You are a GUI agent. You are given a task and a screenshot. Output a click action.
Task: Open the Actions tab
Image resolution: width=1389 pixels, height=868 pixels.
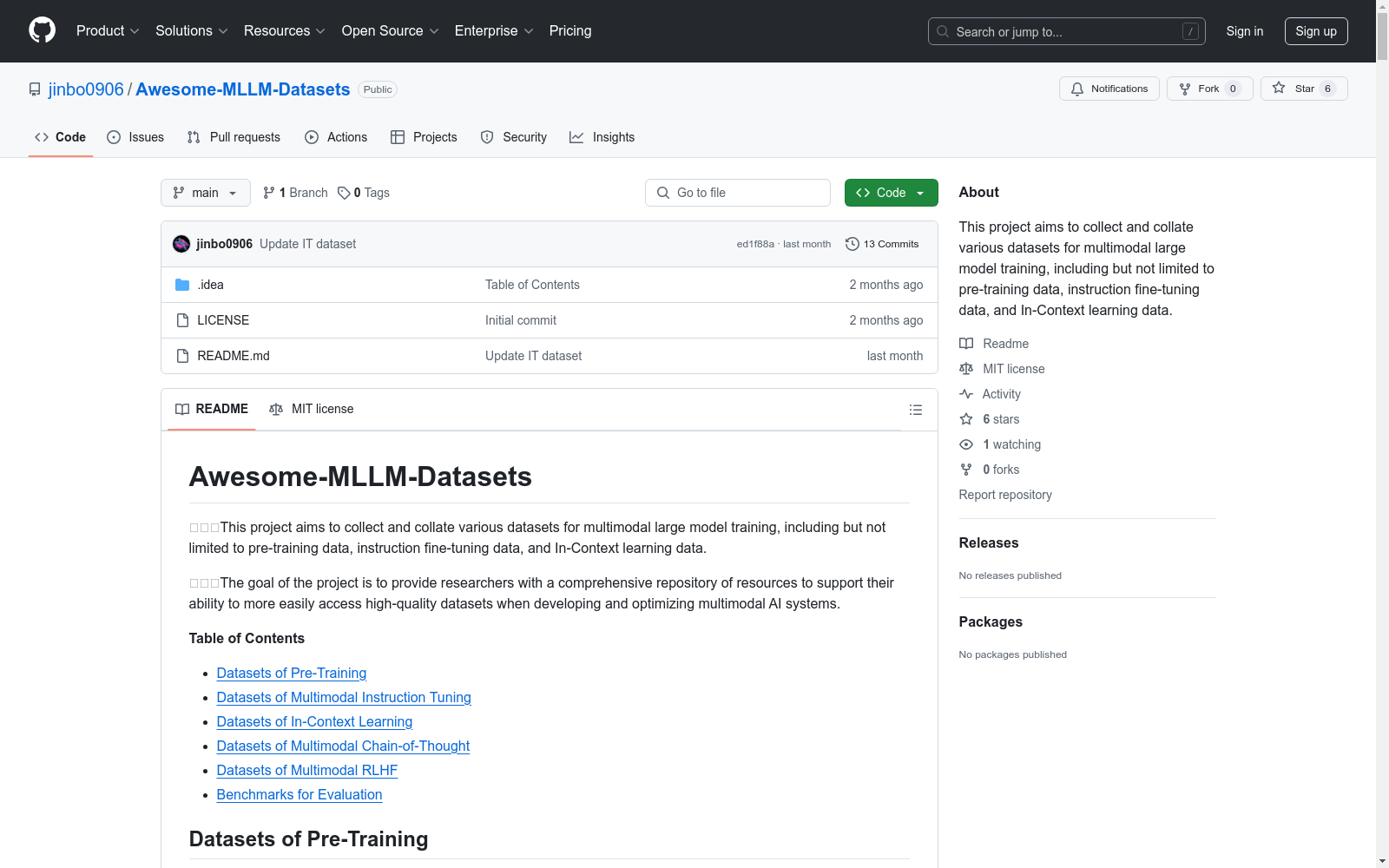[x=336, y=137]
